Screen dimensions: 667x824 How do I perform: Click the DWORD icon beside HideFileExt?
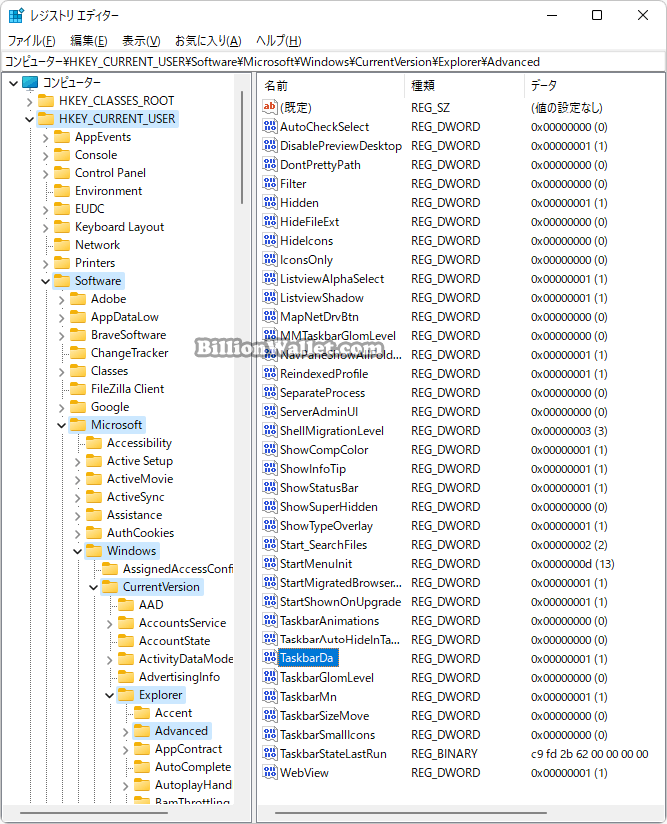click(x=270, y=221)
